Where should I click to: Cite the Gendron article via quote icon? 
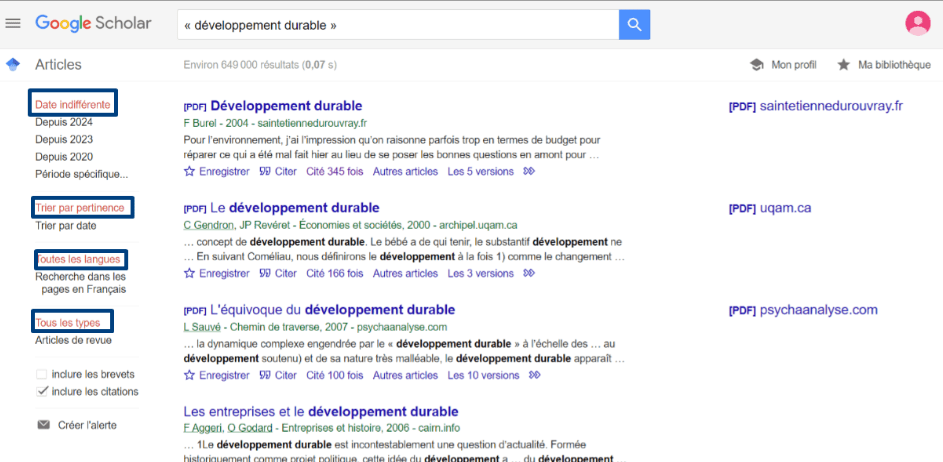(x=265, y=274)
